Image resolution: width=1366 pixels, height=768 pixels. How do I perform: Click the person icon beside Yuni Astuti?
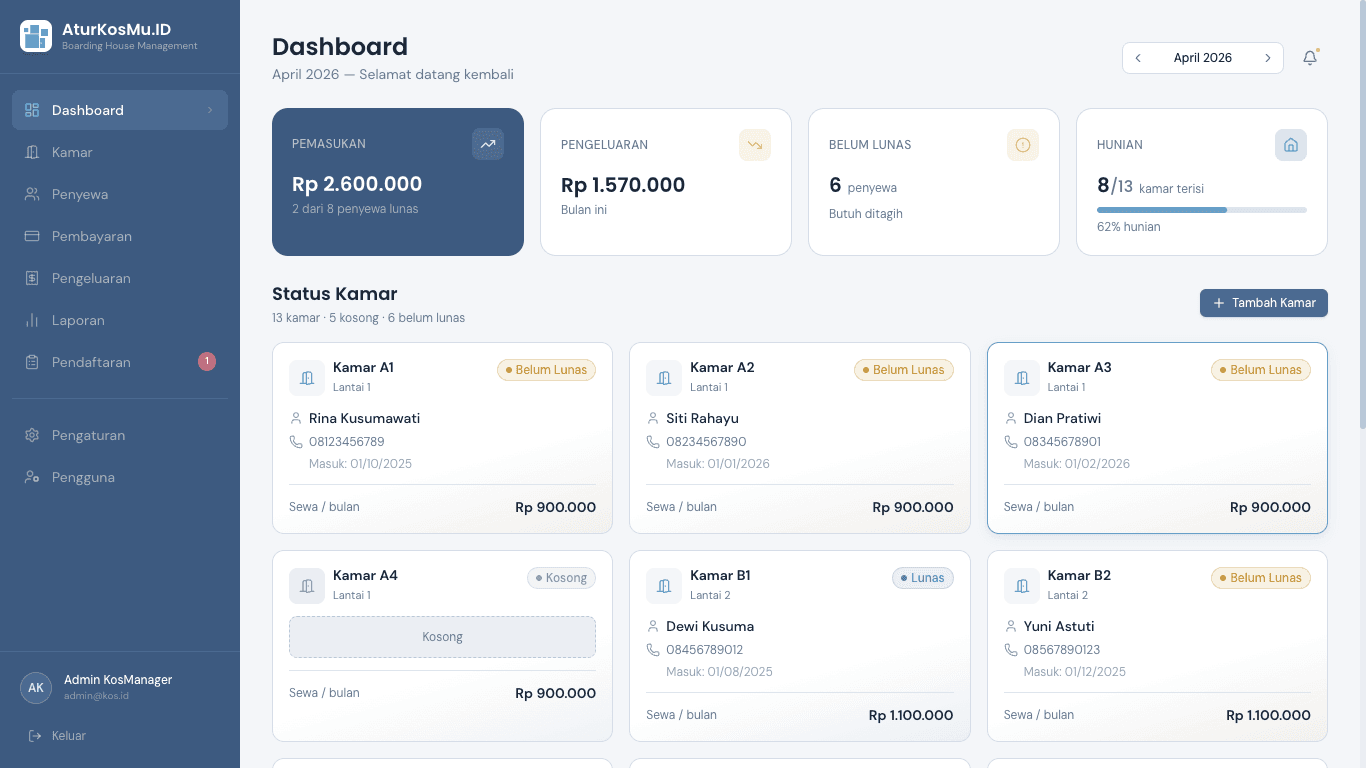pyautogui.click(x=1011, y=626)
